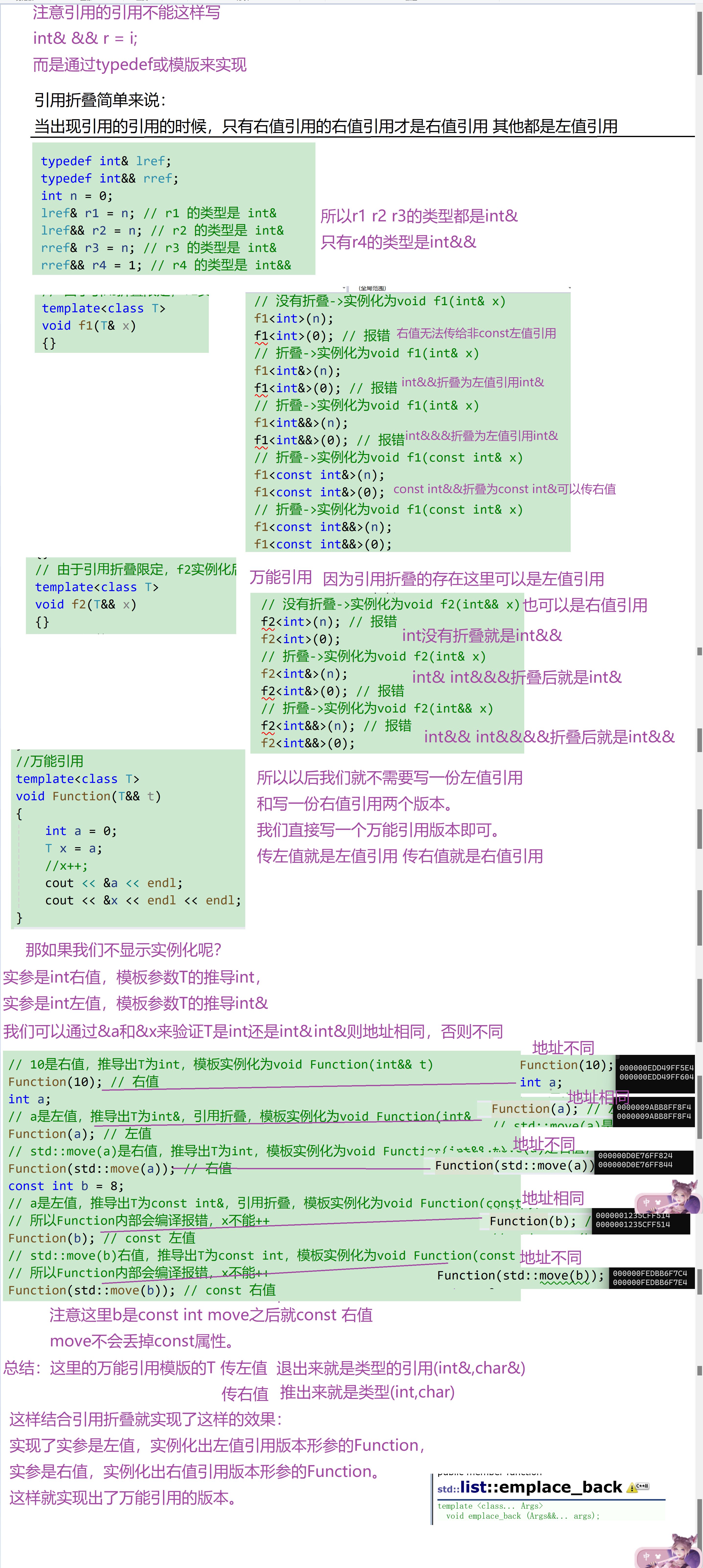Viewport: 703px width, 1568px height.
Task: Click the yellow warning icon beside emplace_back
Action: coord(632,1487)
